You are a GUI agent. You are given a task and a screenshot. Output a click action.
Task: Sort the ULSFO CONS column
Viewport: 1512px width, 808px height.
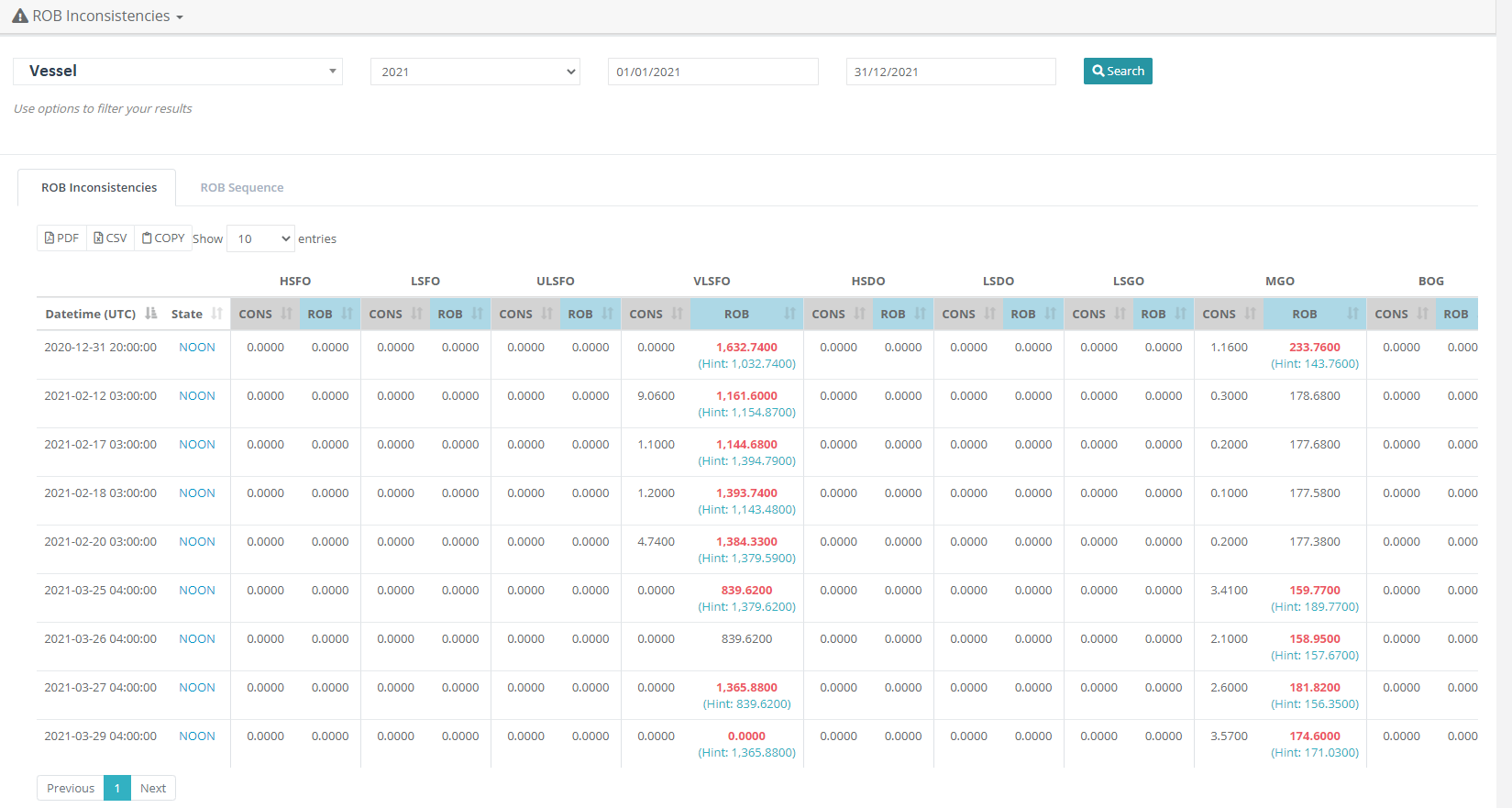click(524, 314)
